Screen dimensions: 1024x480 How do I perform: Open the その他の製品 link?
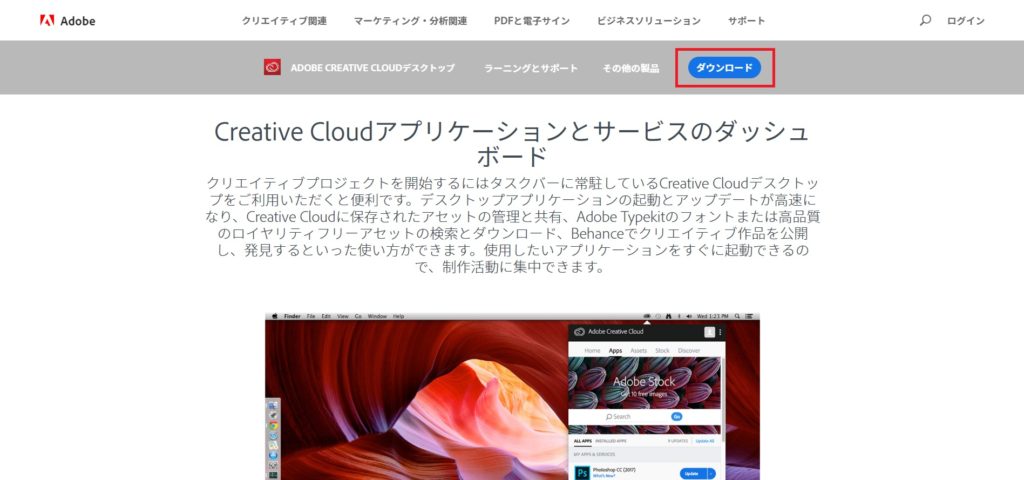coord(631,68)
